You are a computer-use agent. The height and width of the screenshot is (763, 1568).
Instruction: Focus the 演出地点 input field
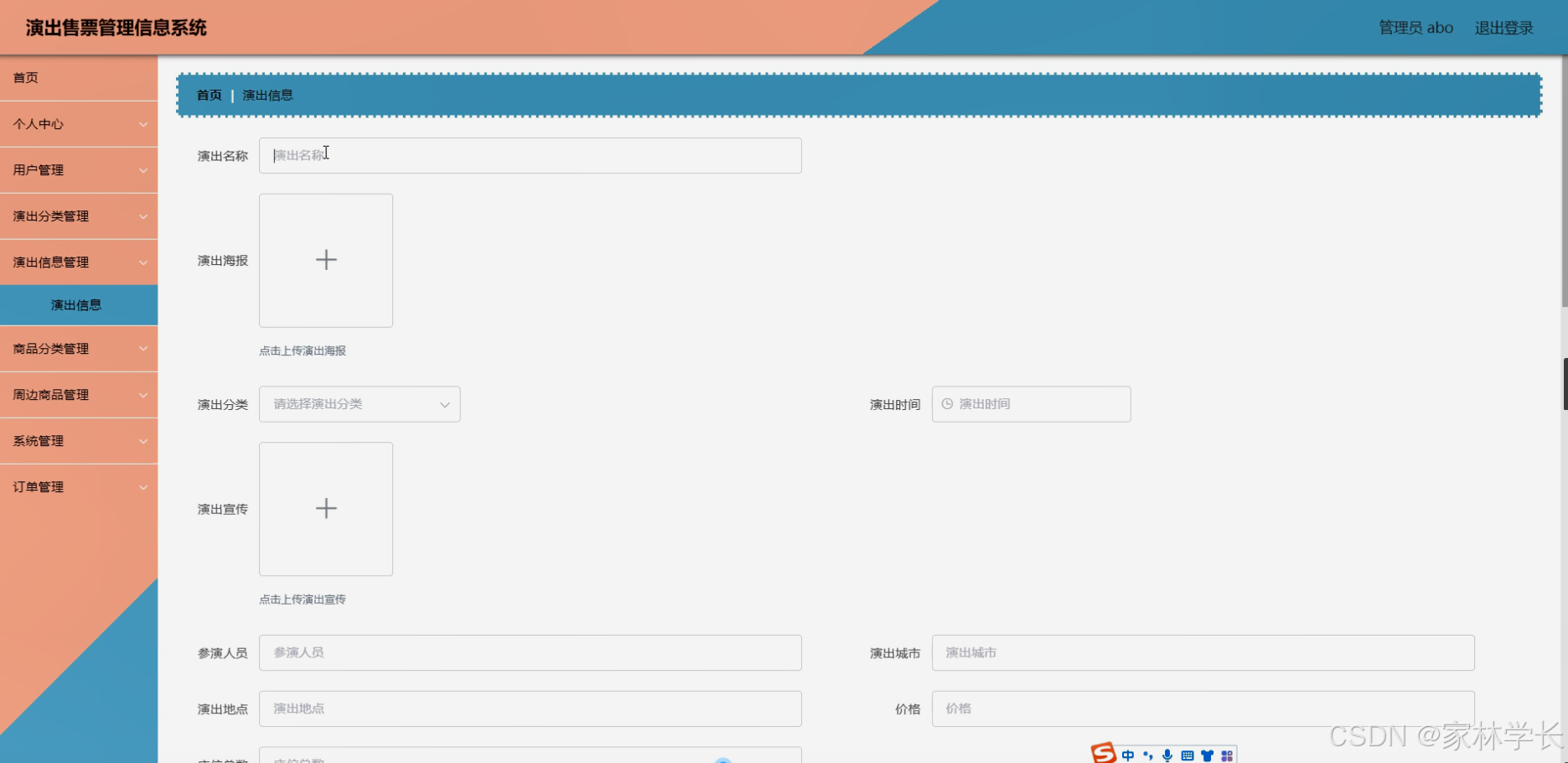pos(530,709)
